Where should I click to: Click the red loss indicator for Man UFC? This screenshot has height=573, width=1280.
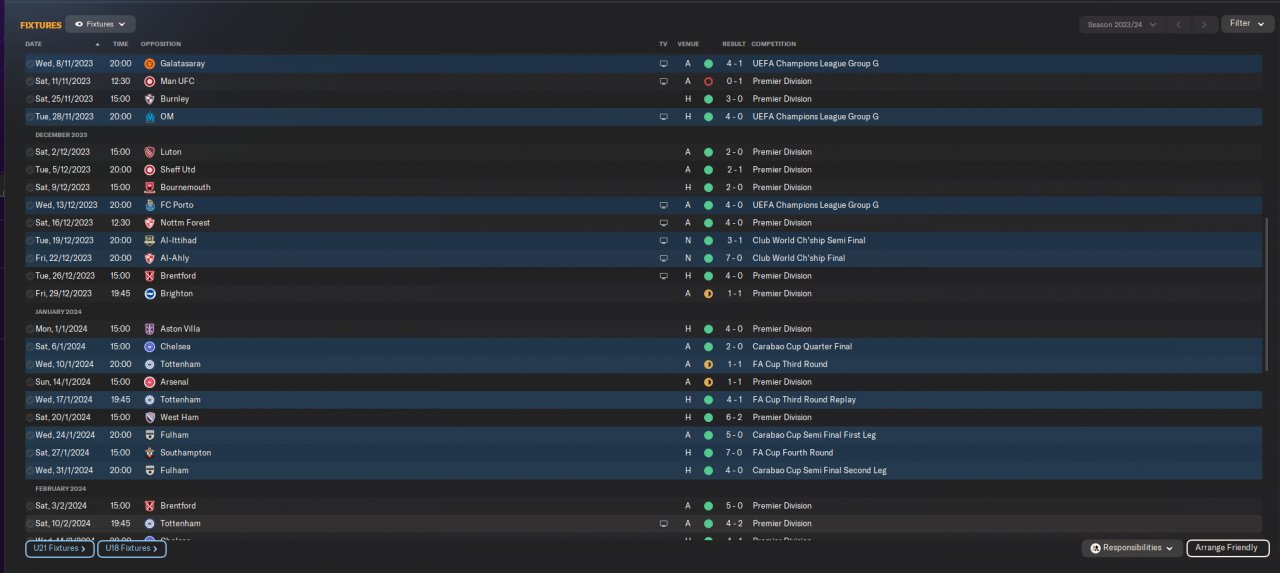708,82
